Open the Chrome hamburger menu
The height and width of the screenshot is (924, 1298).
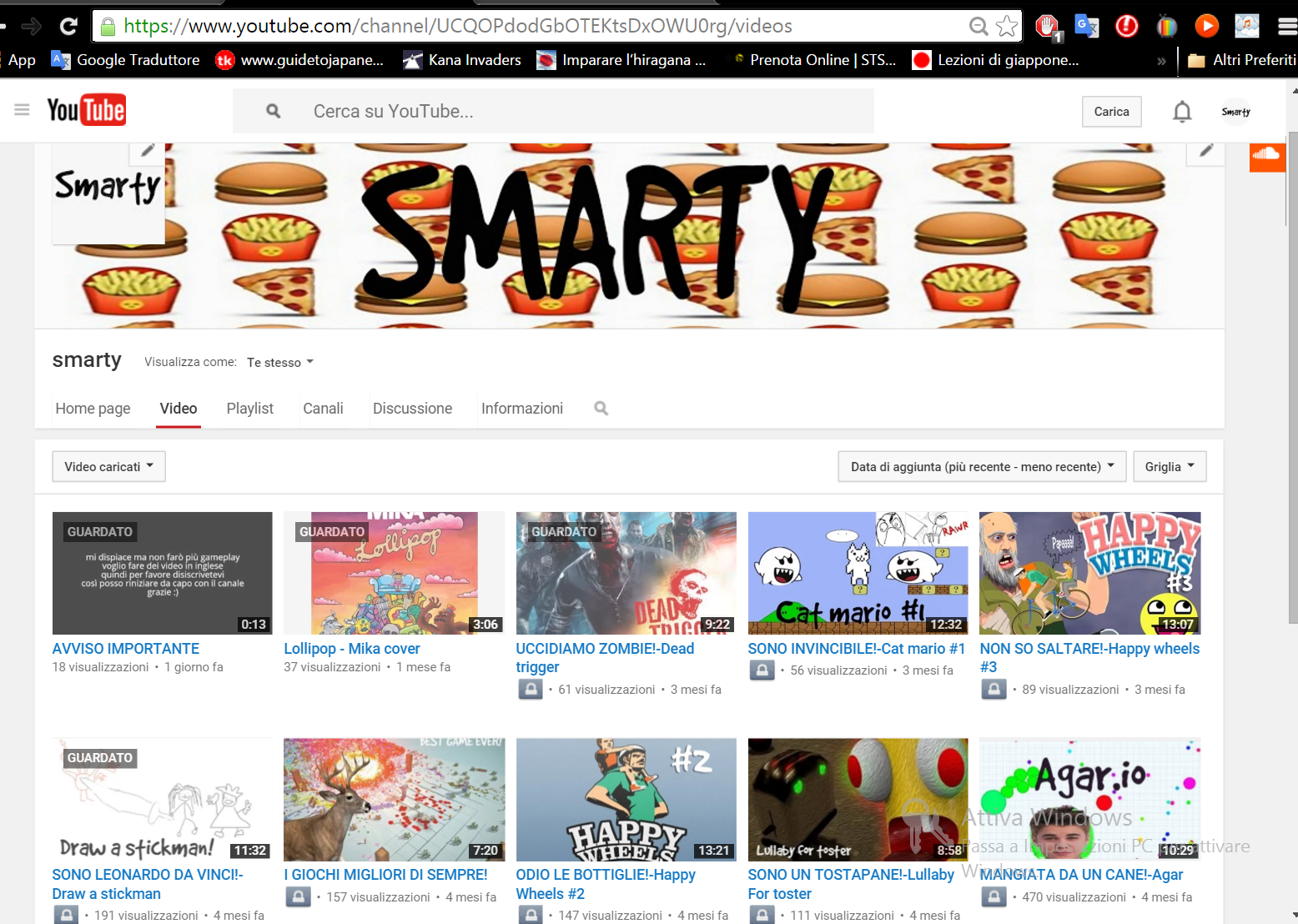(1287, 27)
